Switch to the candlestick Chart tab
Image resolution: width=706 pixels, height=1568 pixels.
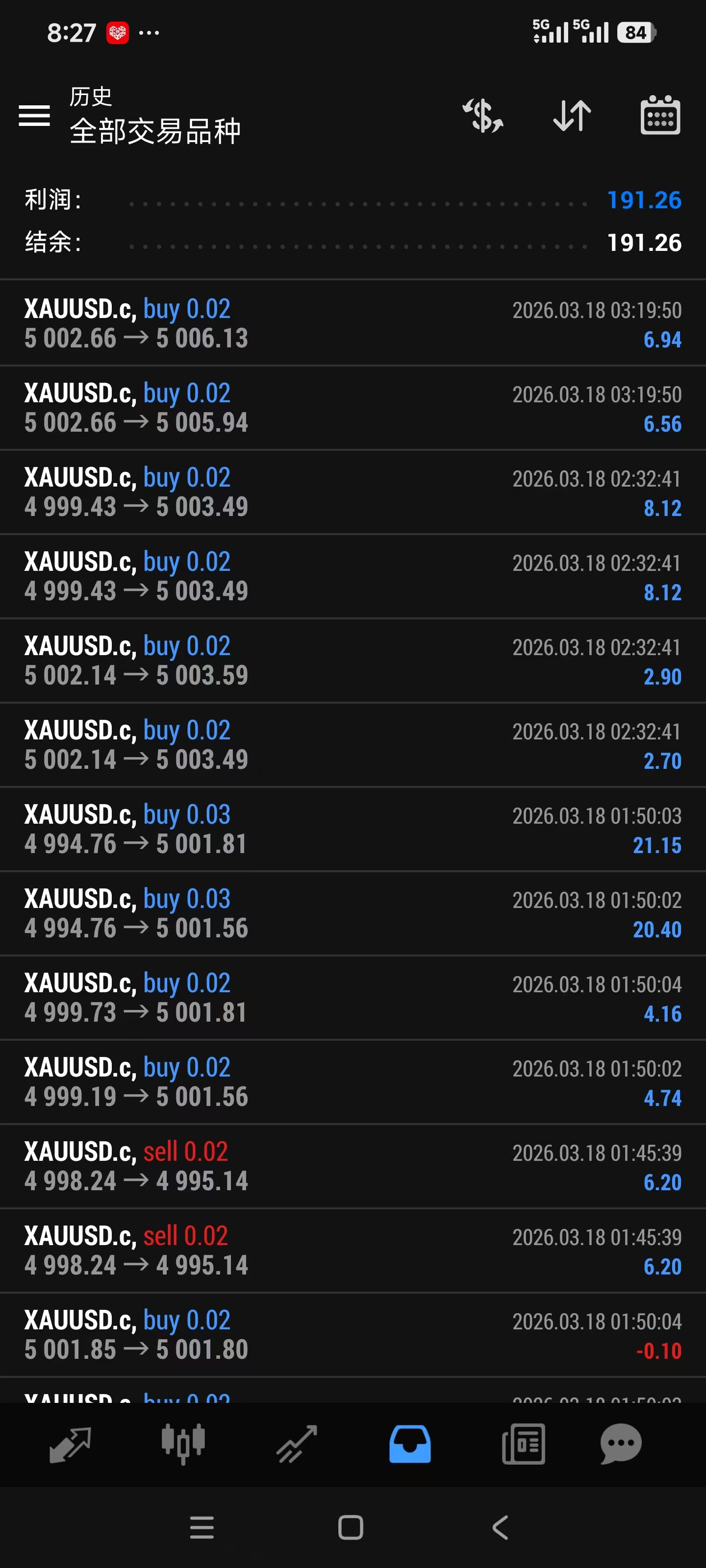(183, 1443)
